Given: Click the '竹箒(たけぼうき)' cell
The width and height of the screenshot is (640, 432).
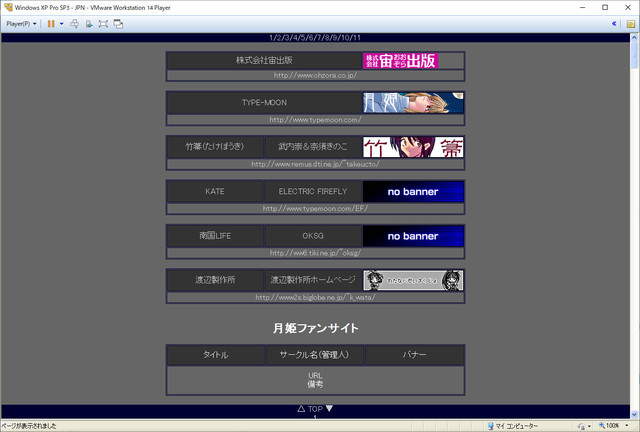Looking at the screenshot, I should (x=215, y=147).
